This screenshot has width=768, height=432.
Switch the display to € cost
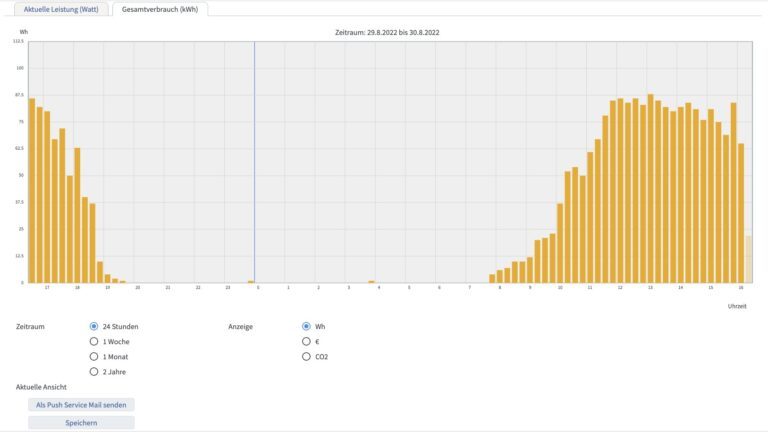coord(306,341)
